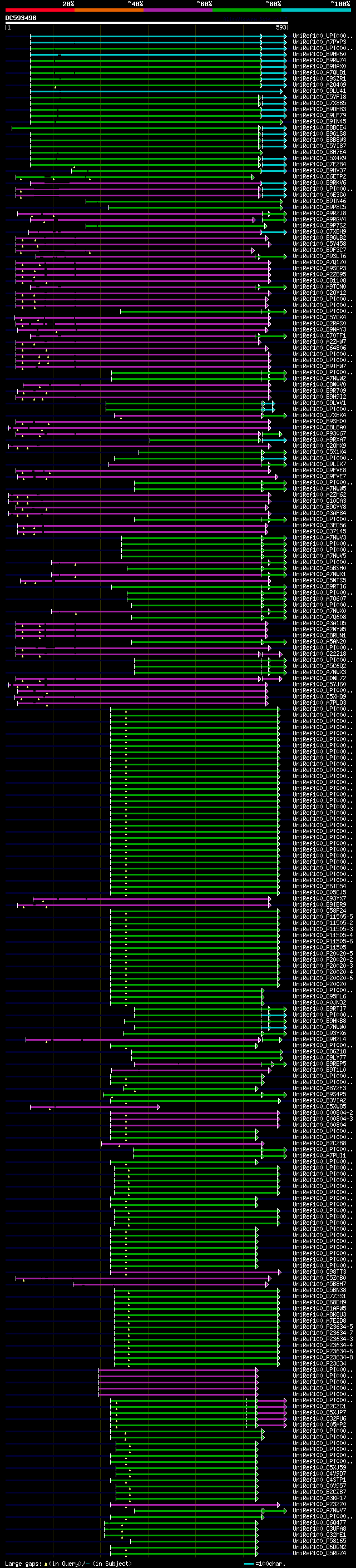Select hit label UniRef100_Q60477
The width and height of the screenshot is (356, 1568).
pyautogui.click(x=319, y=1522)
